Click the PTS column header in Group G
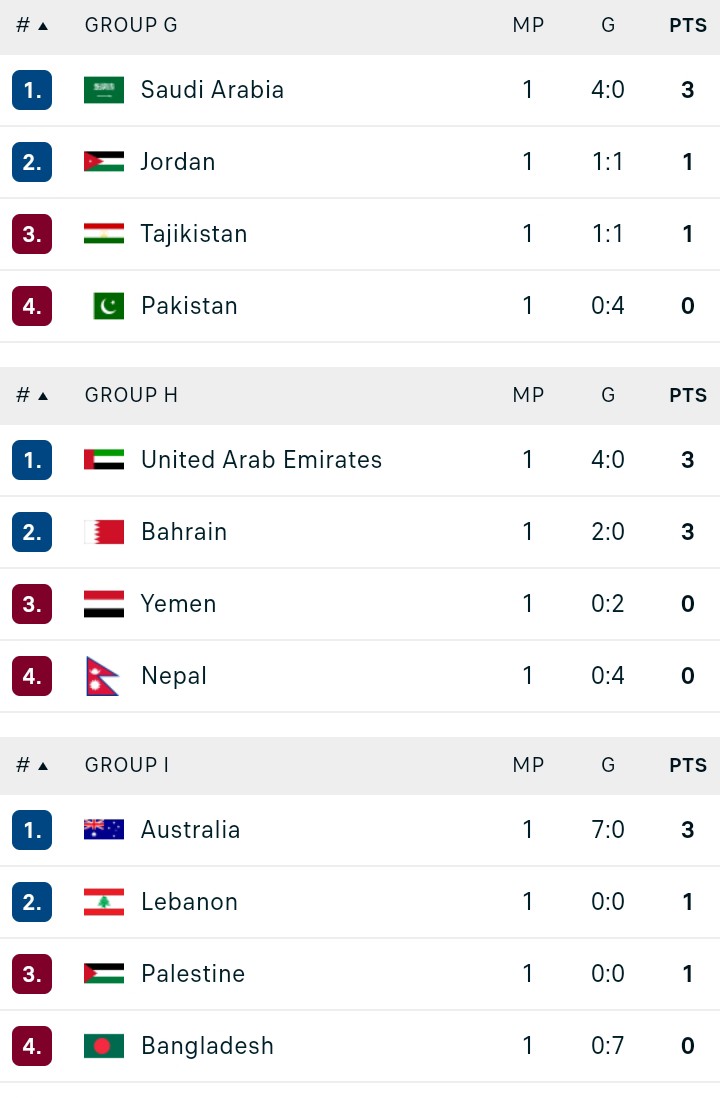Viewport: 720px width, 1098px height. (688, 26)
